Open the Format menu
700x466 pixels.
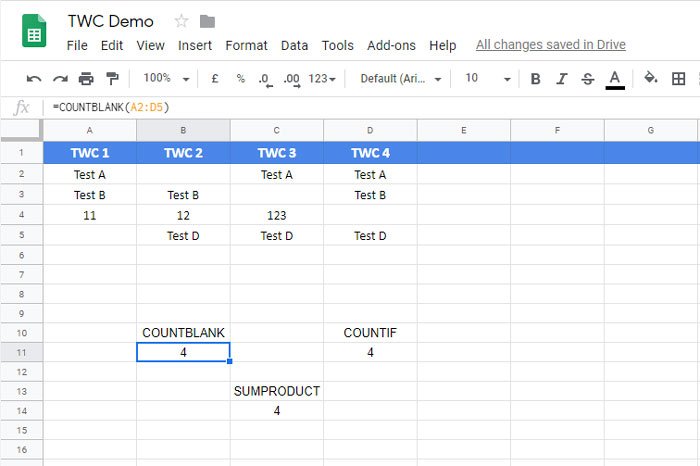(246, 45)
